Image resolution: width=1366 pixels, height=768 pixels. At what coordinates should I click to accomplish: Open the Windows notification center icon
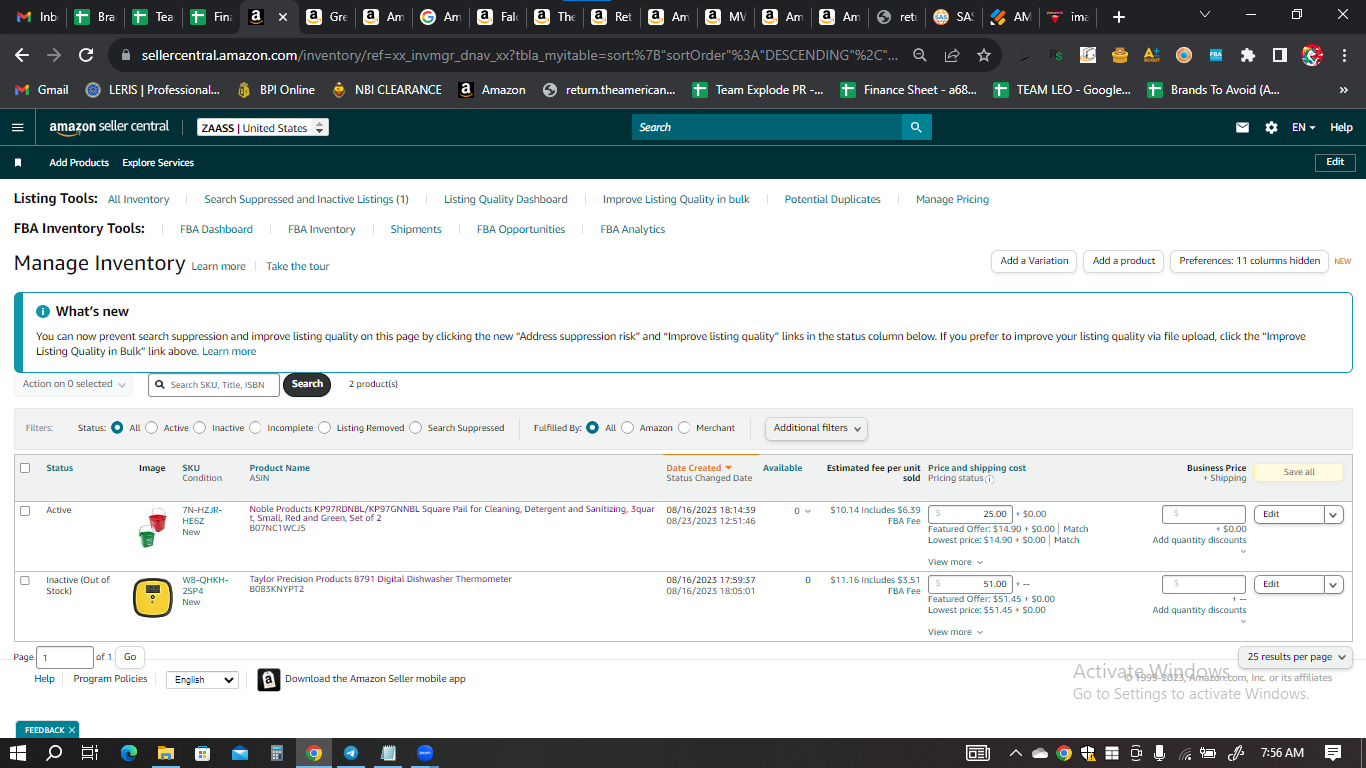click(x=1333, y=753)
